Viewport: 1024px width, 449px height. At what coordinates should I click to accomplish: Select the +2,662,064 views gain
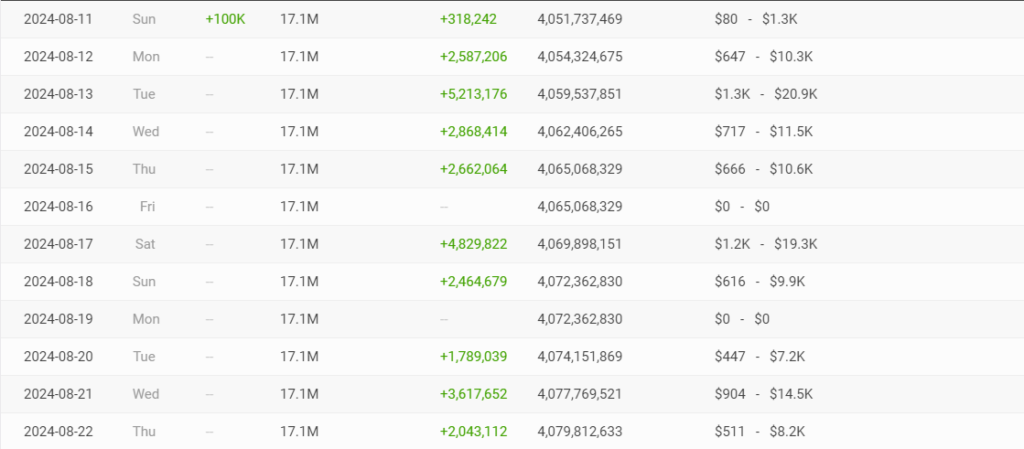coord(473,169)
